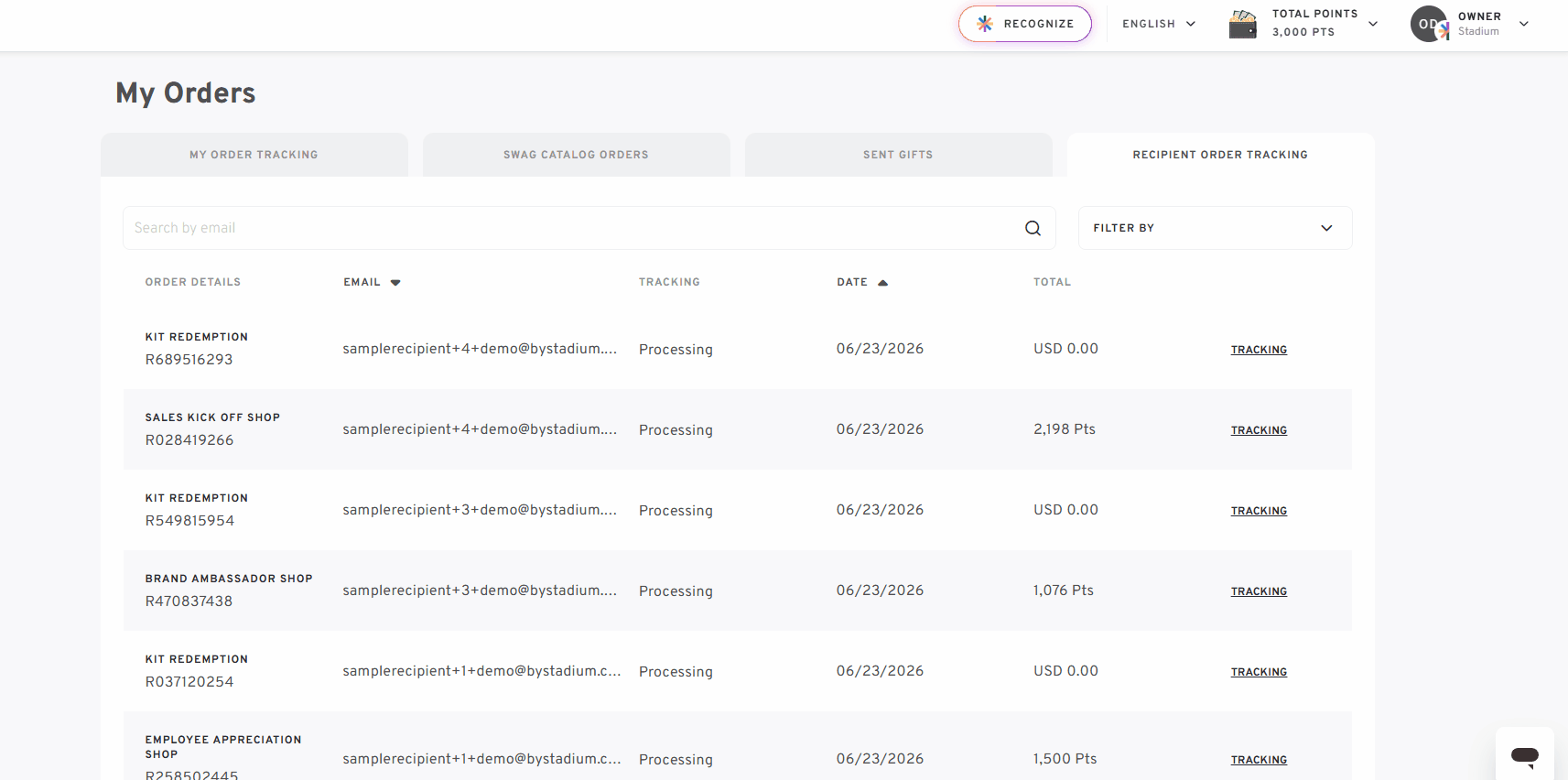This screenshot has width=1568, height=780.
Task: Open the Sent Gifts tab
Action: 899,155
